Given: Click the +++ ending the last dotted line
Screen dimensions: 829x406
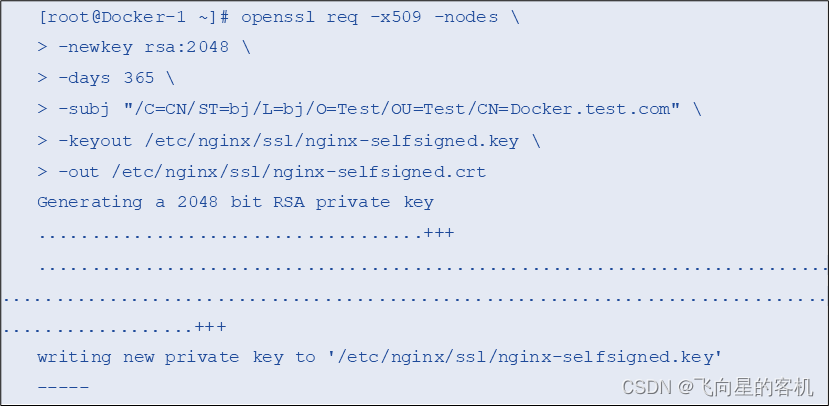Looking at the screenshot, I should (x=210, y=327).
